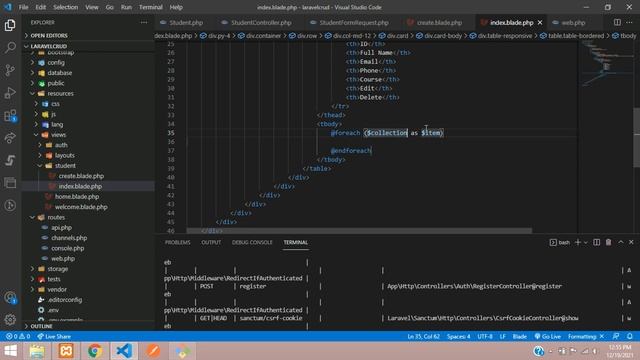640x360 pixels.
Task: Close the terminal panel
Action: coord(631,242)
